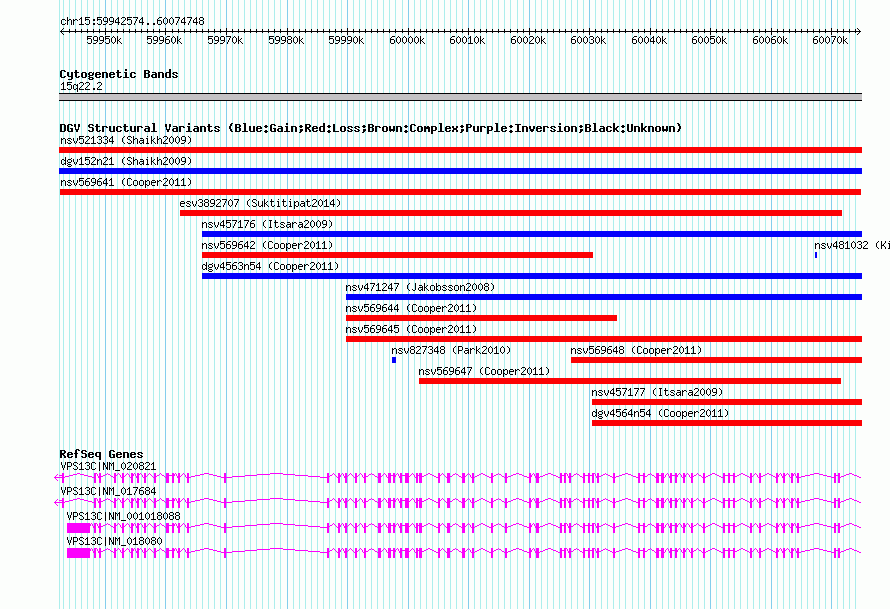Click the nsv569642 (Cooper2011) red bar
The image size is (890, 609).
(x=397, y=255)
